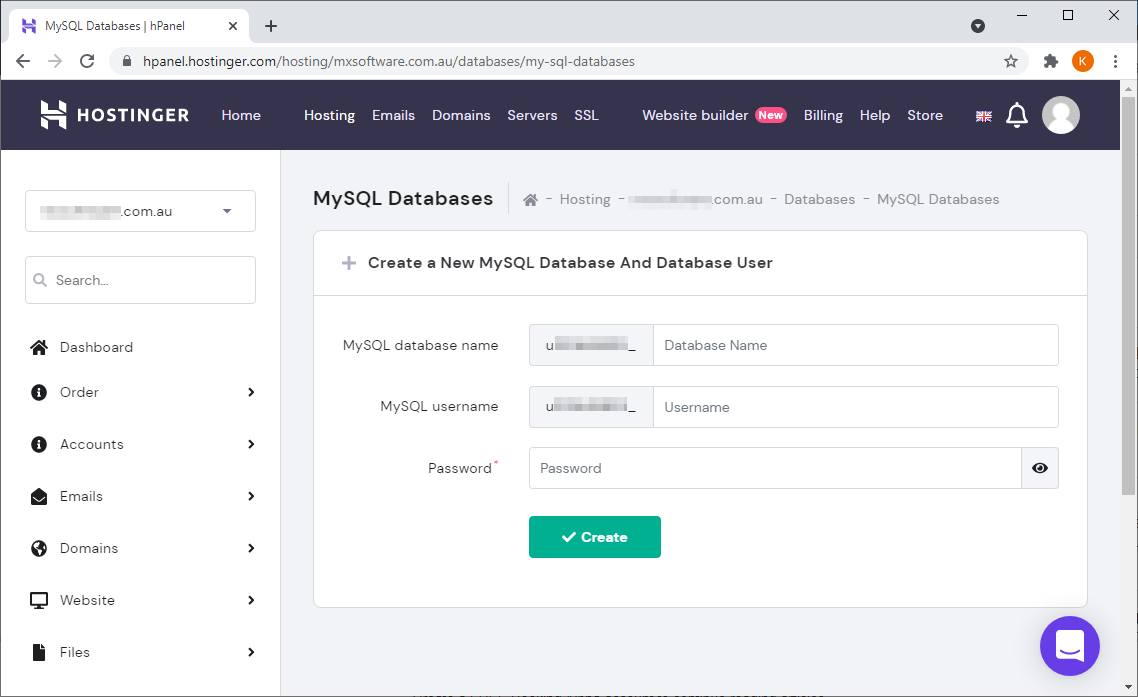
Task: Click the Emails envelope icon
Action: tap(39, 497)
